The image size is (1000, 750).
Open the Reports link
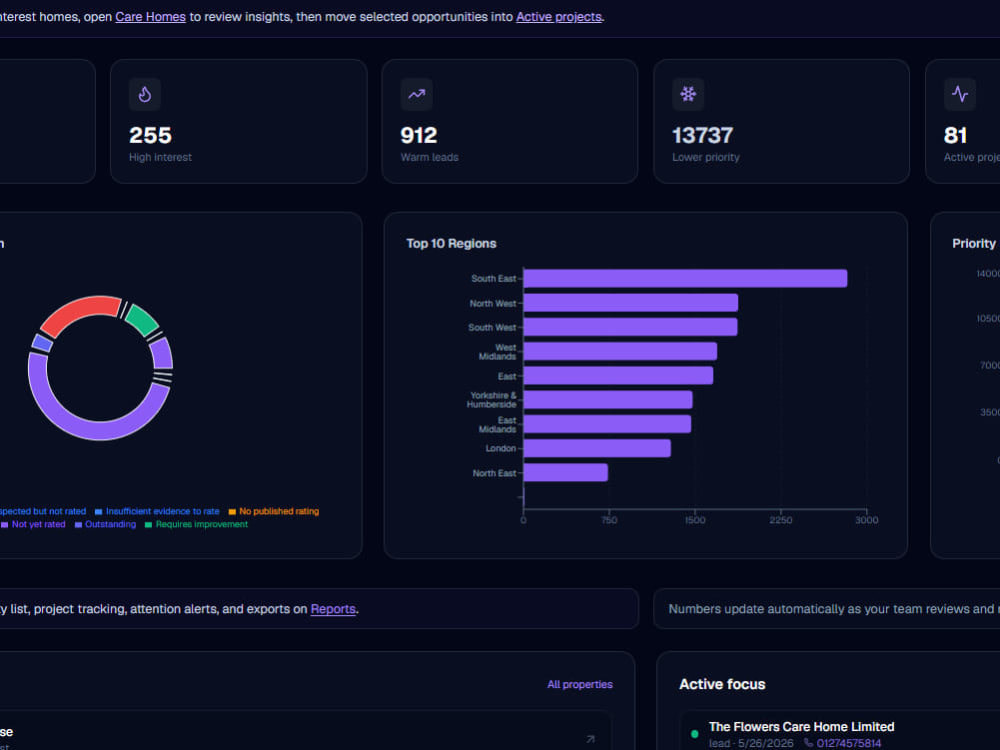pyautogui.click(x=333, y=609)
